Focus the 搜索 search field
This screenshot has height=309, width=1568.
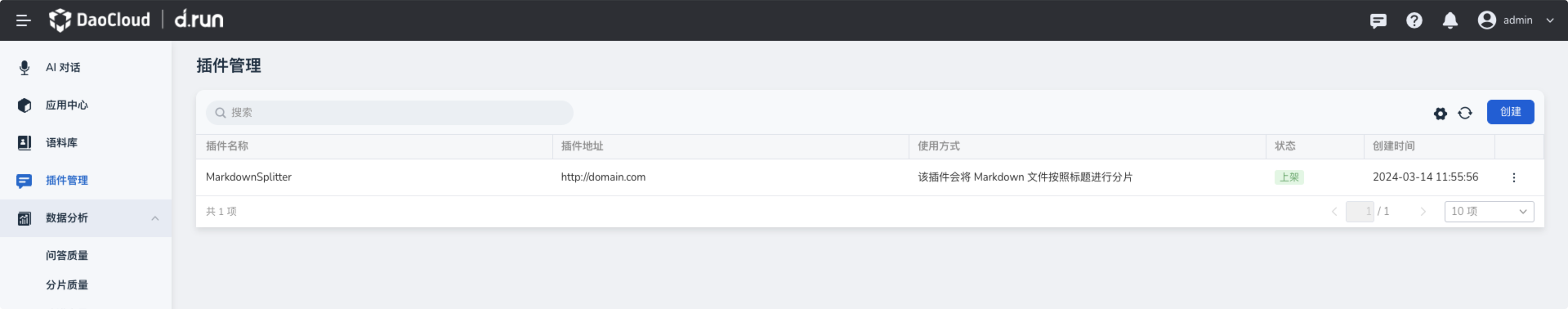390,113
